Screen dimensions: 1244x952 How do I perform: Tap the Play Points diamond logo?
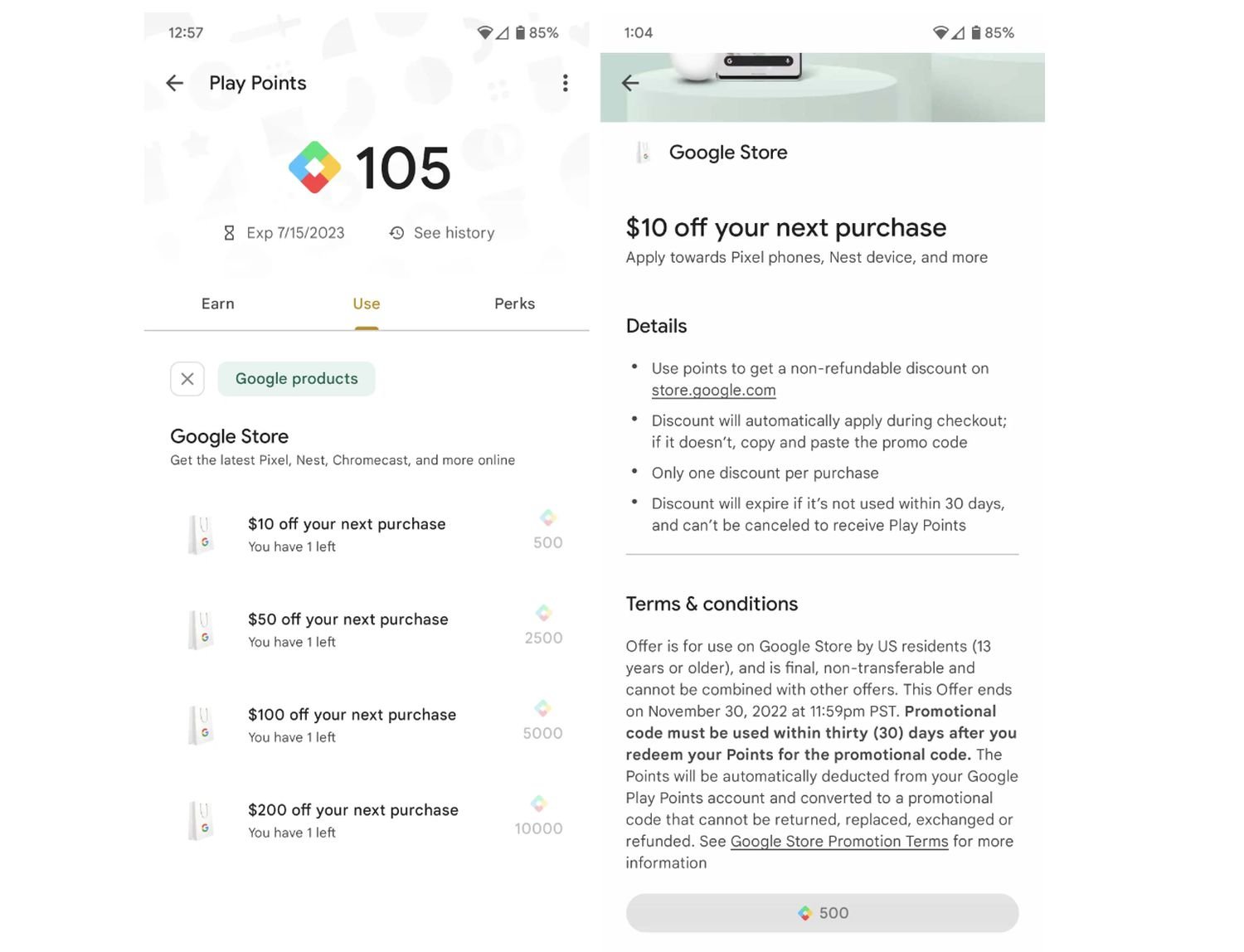coord(314,168)
